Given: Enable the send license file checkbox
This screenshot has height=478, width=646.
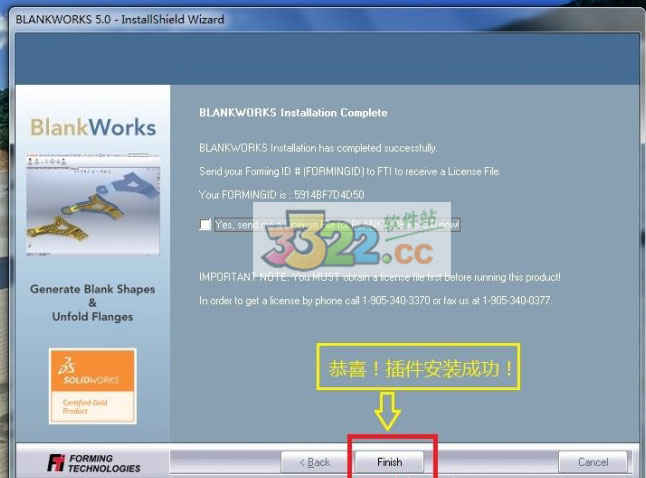Looking at the screenshot, I should coord(205,225).
